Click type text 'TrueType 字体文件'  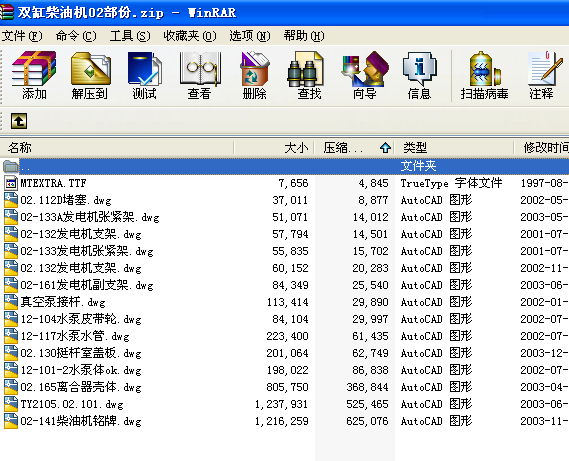[451, 183]
